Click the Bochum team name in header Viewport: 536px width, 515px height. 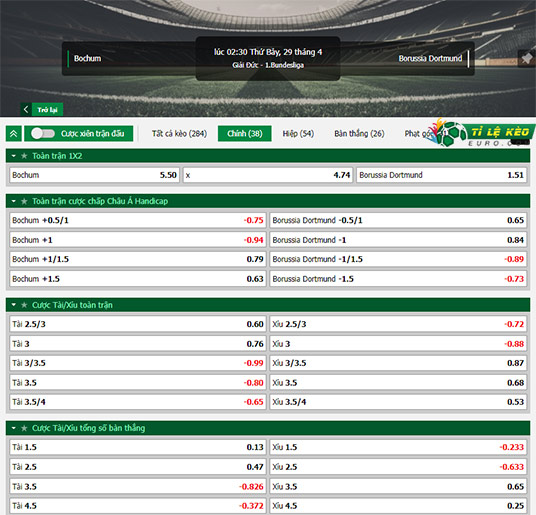88,58
